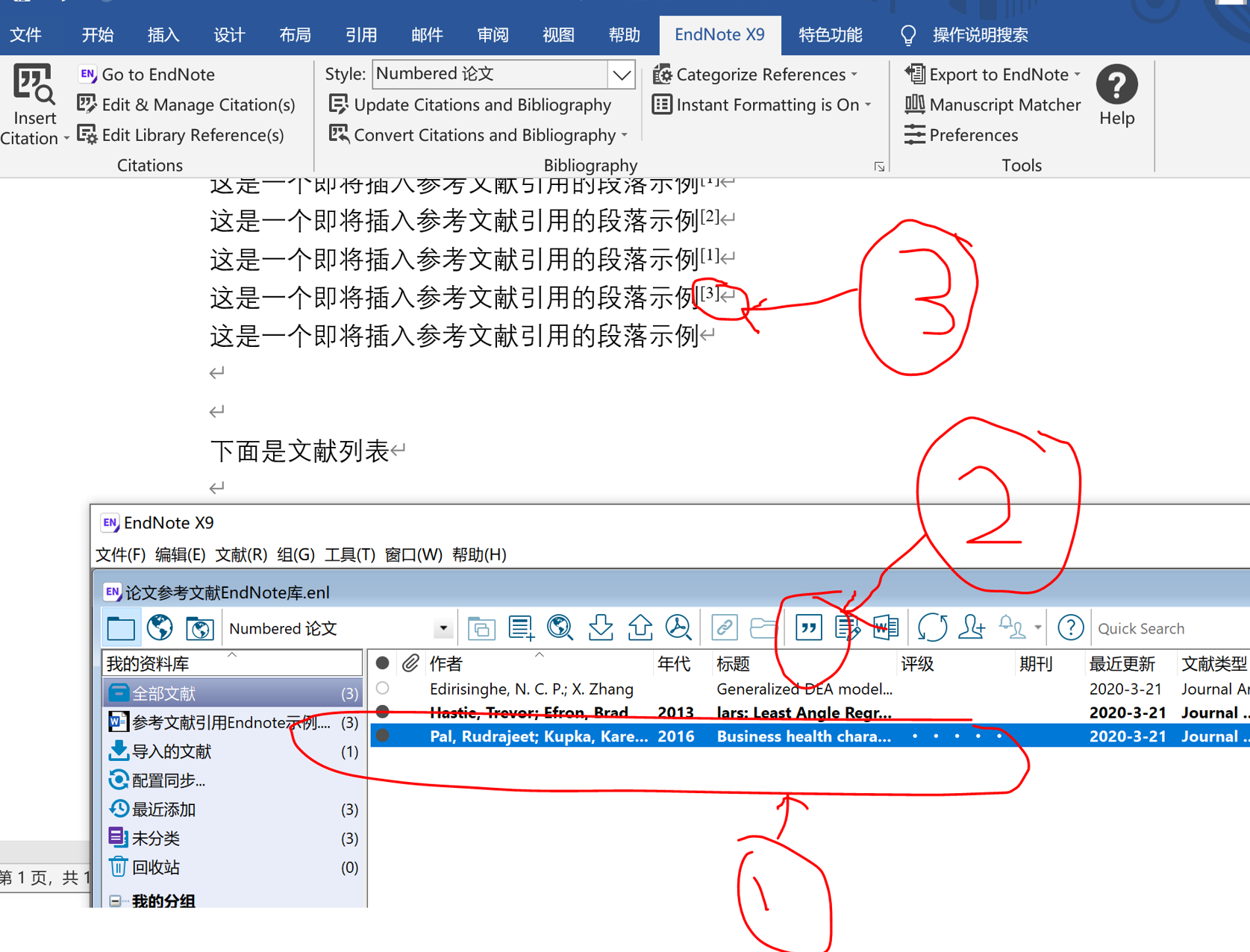Viewport: 1250px width, 952px height.
Task: Click the Quick Search field
Action: [x=1172, y=629]
